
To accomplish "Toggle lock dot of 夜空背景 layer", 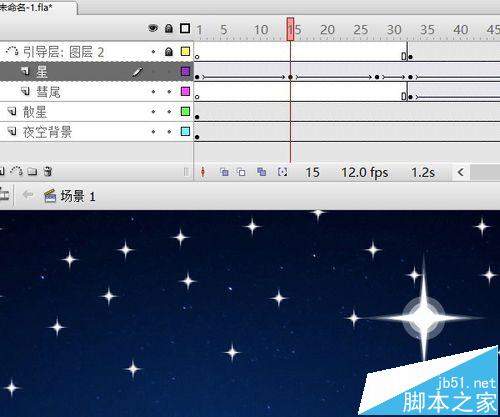I will coord(169,132).
